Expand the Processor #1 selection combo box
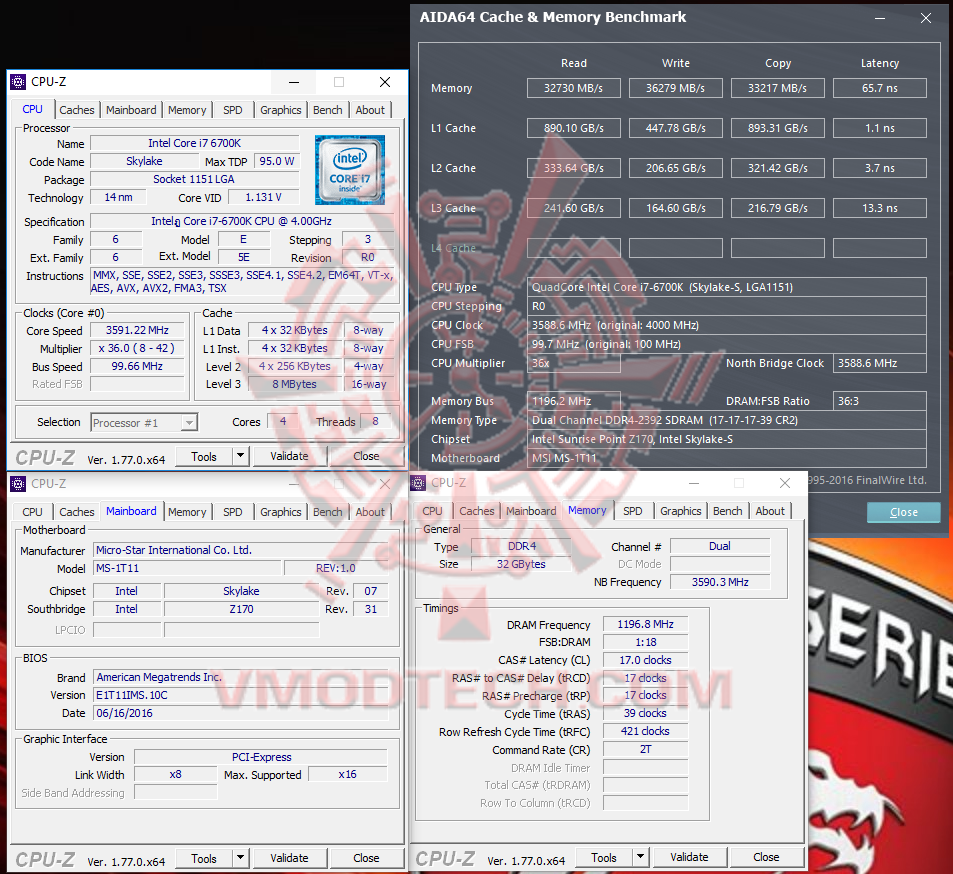953x874 pixels. [x=144, y=422]
